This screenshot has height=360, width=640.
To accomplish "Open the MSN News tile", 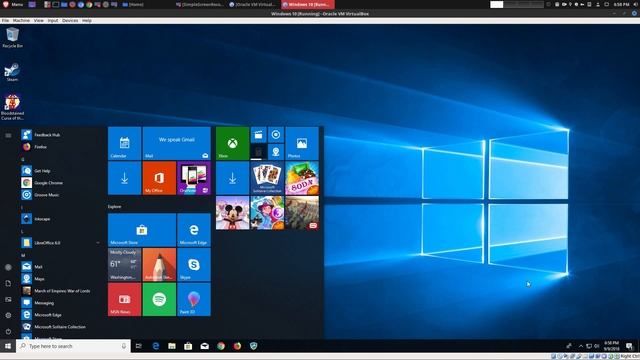I will [x=124, y=300].
